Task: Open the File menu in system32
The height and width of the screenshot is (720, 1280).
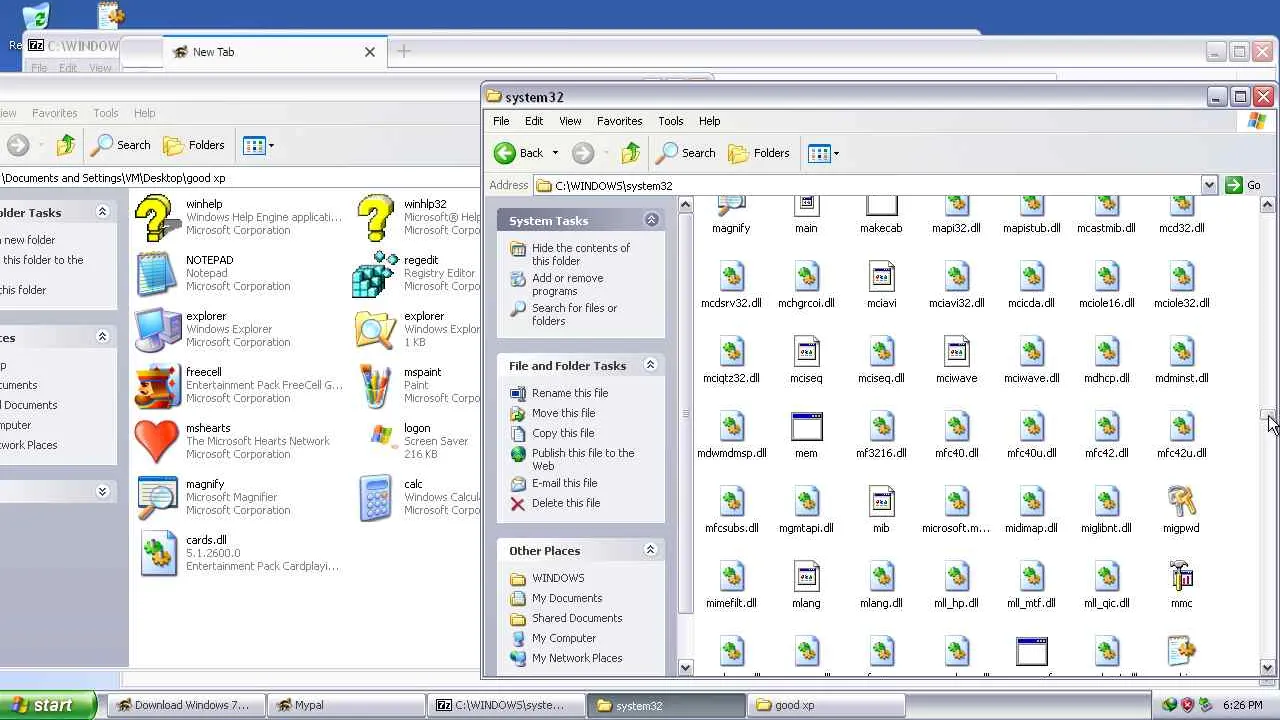Action: 501,121
